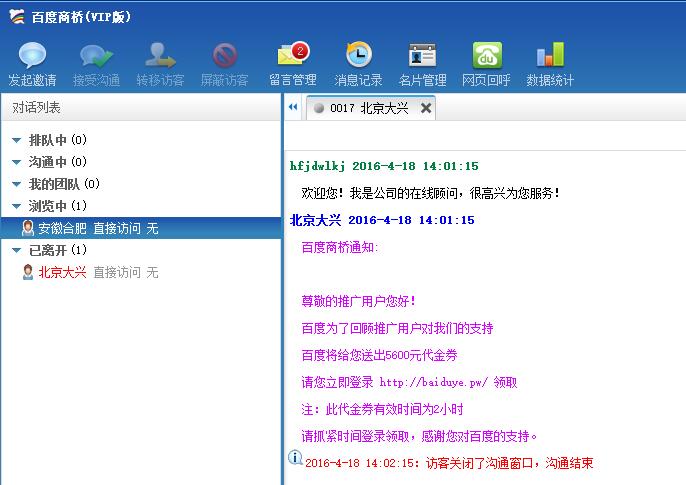Click the 转移访客 toolbar icon
Screen dimensions: 686x485
click(160, 55)
